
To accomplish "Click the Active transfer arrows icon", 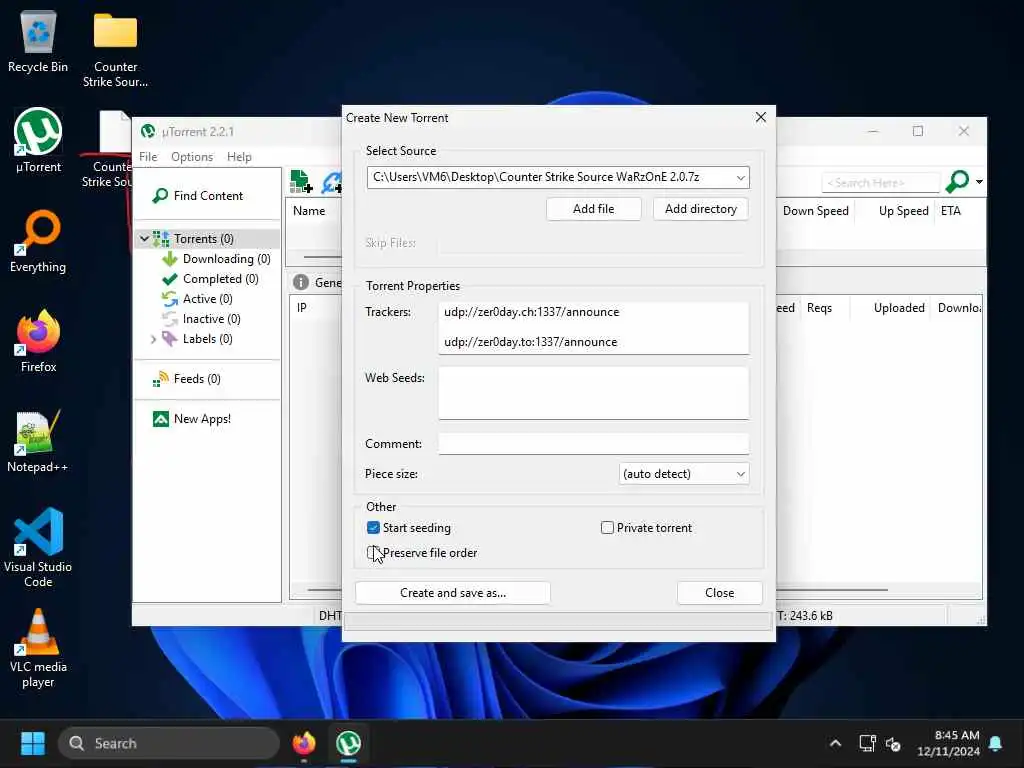I will coord(170,299).
